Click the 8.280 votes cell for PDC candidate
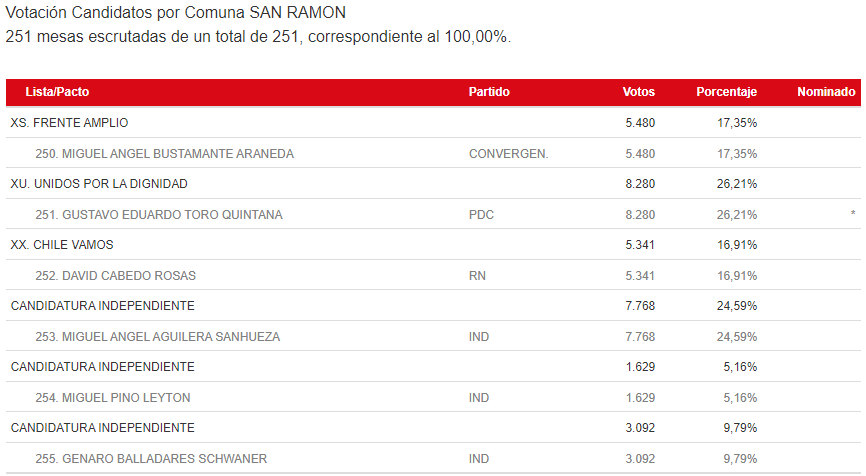This screenshot has width=866, height=476. click(x=638, y=215)
